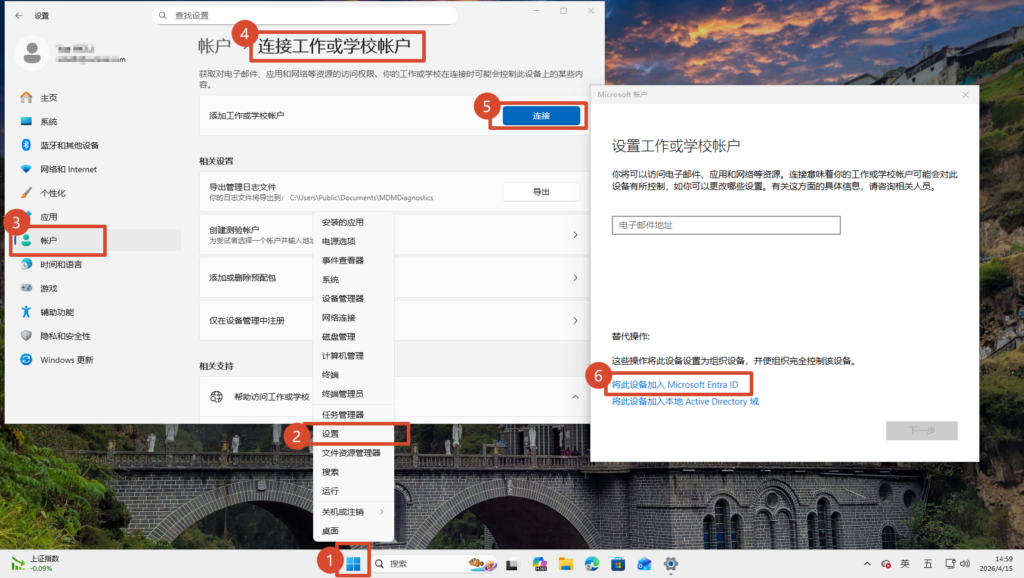Expand the 添加或删除预配包 row
Image resolution: width=1024 pixels, height=578 pixels.
pos(575,277)
